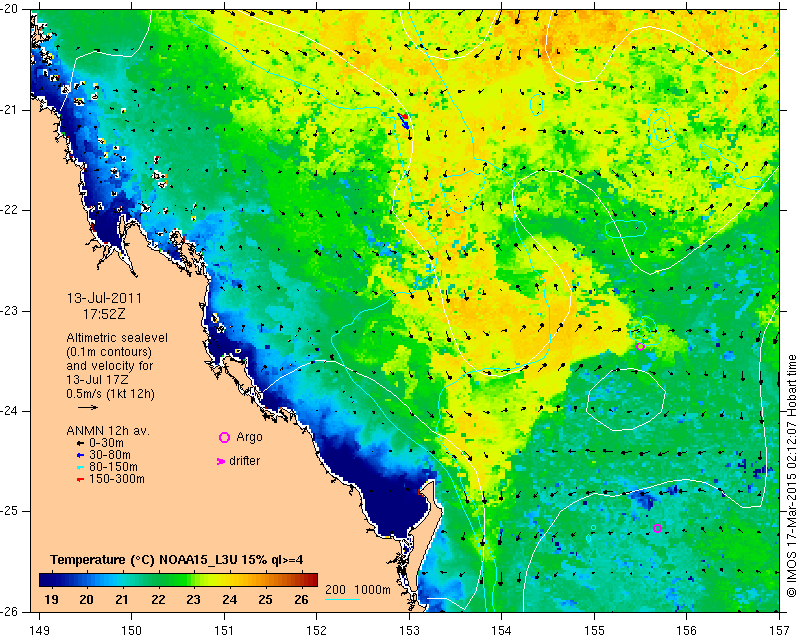Click the '150-300m' depth label
Image resolution: width=800 pixels, height=640 pixels.
click(117, 479)
